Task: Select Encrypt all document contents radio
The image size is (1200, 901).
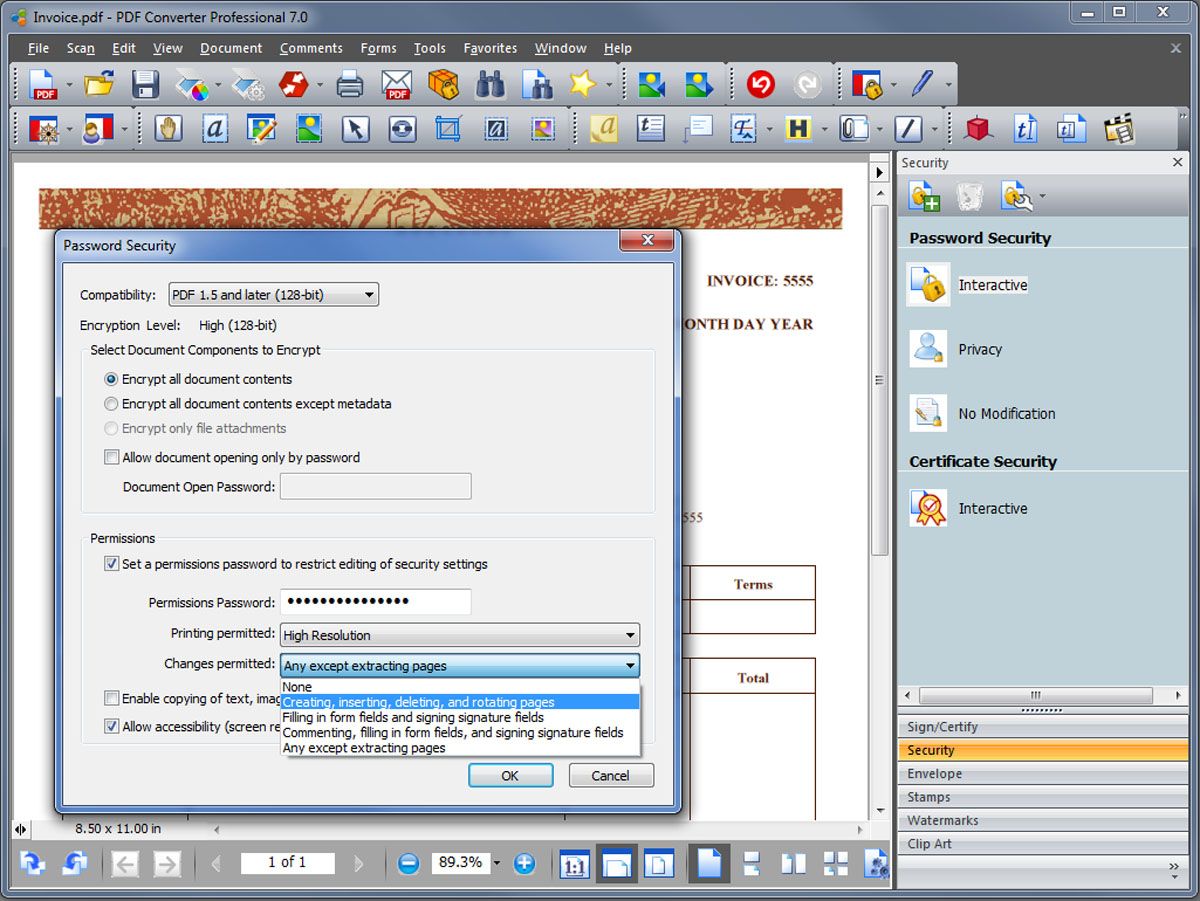Action: click(111, 379)
